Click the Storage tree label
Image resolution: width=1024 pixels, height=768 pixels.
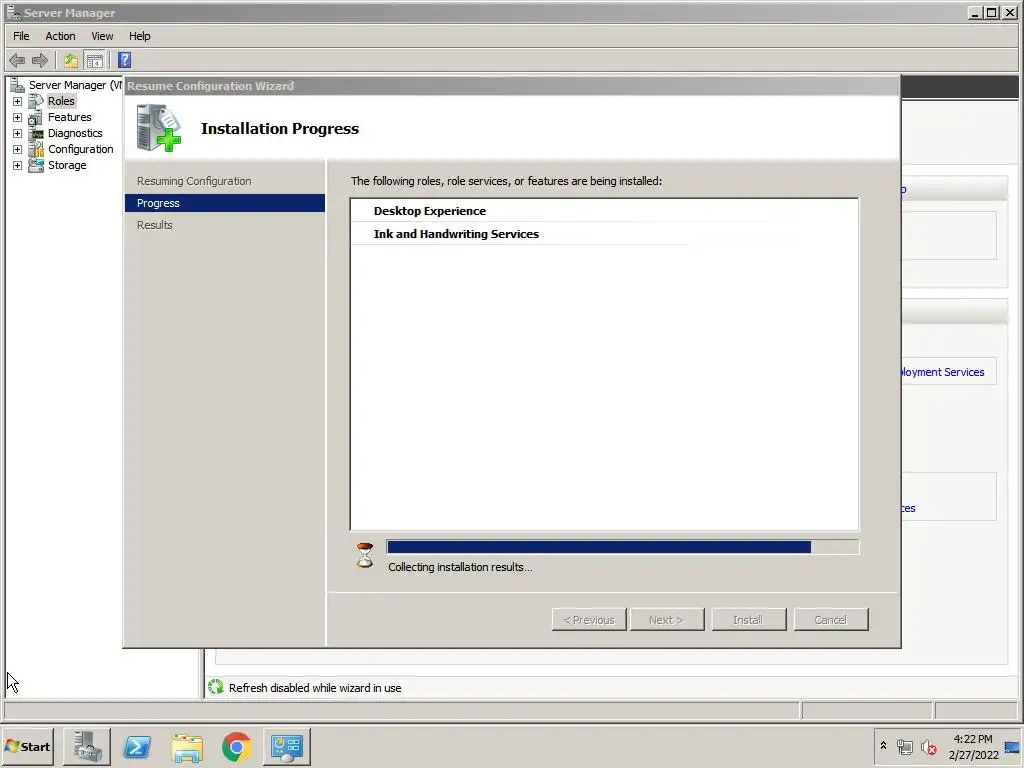point(67,165)
